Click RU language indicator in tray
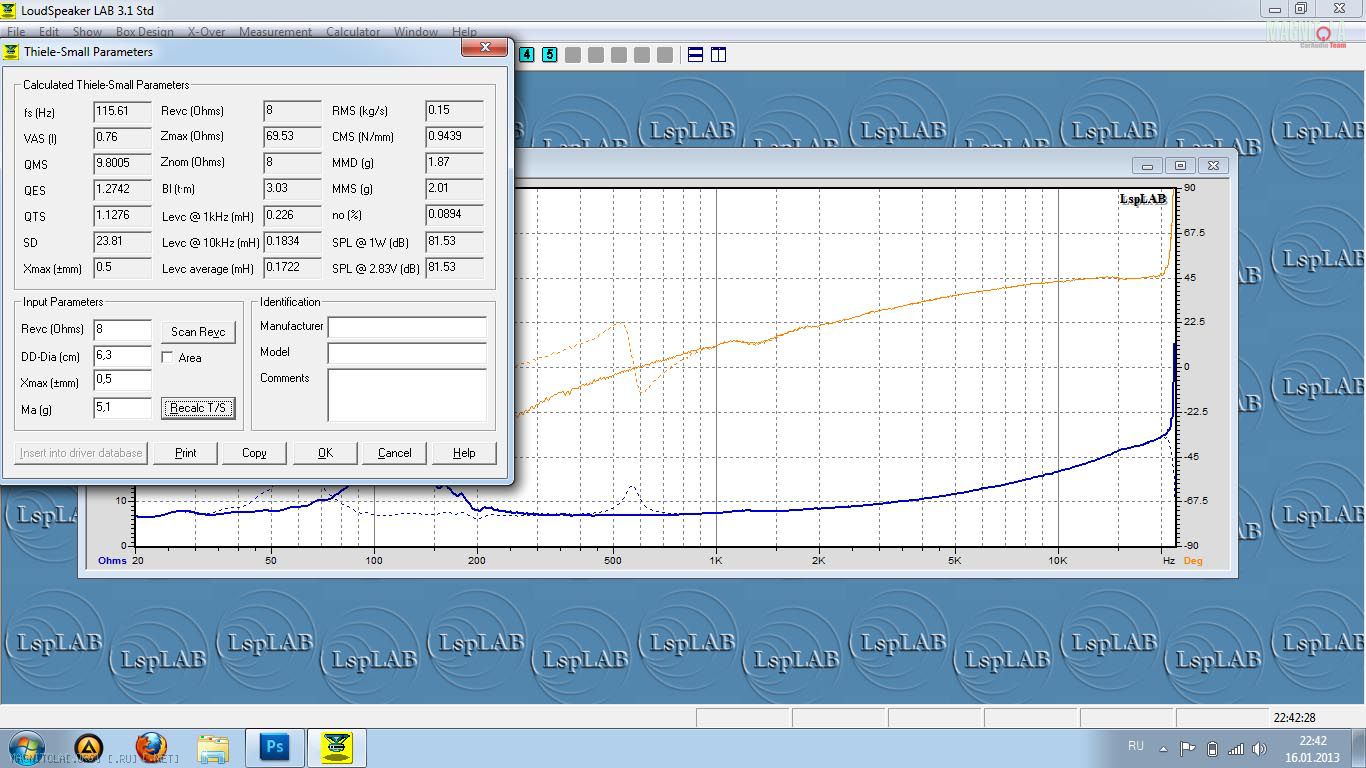The image size is (1366, 768). 1136,746
